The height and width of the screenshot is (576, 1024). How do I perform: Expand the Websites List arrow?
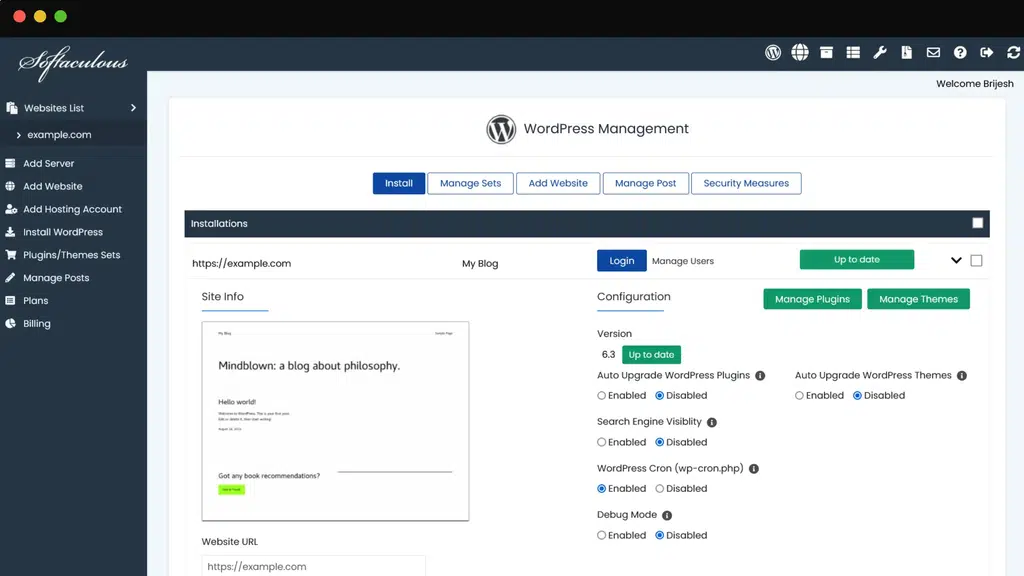point(133,108)
